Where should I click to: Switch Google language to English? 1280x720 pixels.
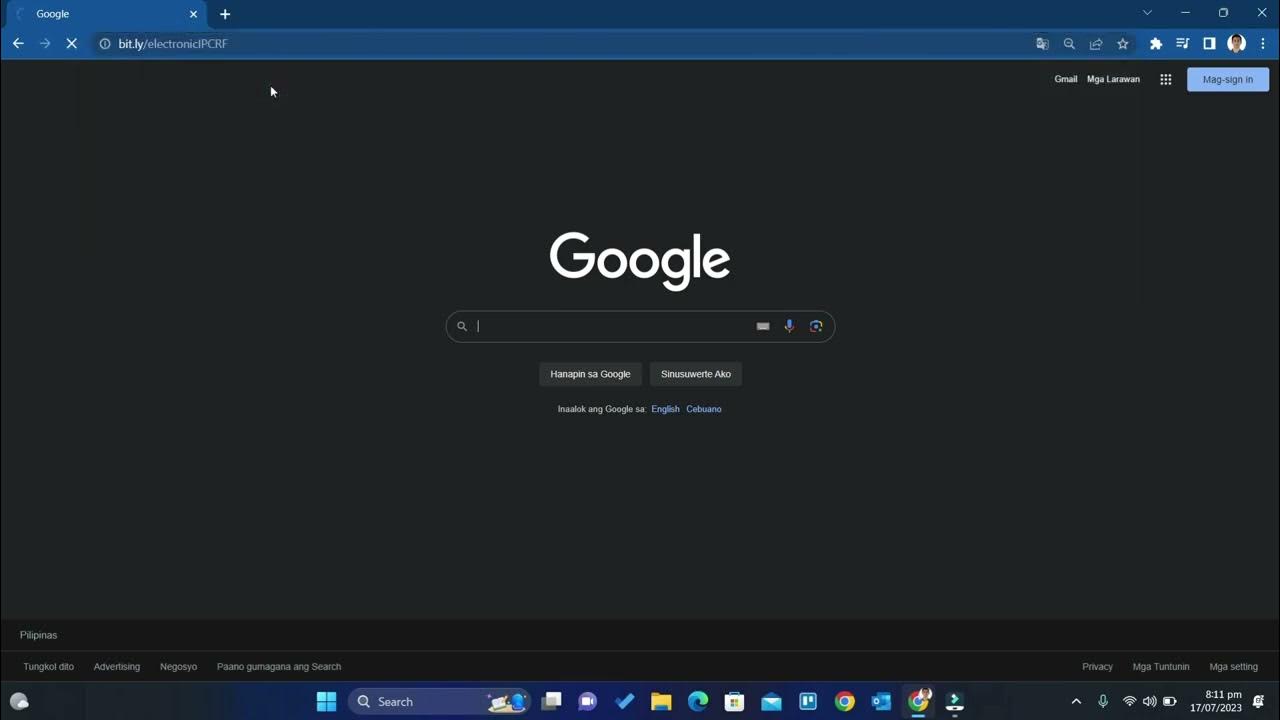[665, 409]
